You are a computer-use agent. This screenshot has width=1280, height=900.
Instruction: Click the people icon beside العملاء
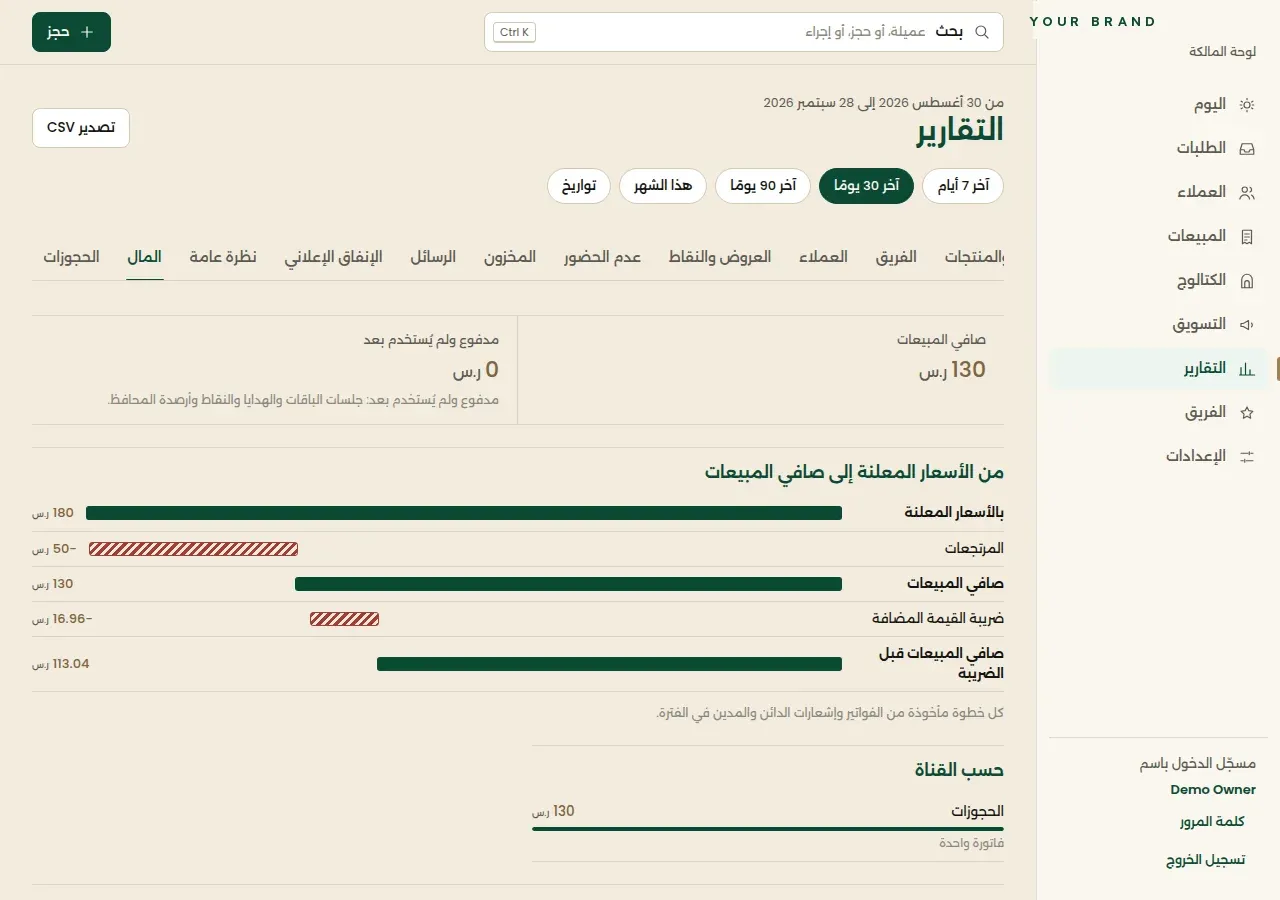(1247, 192)
